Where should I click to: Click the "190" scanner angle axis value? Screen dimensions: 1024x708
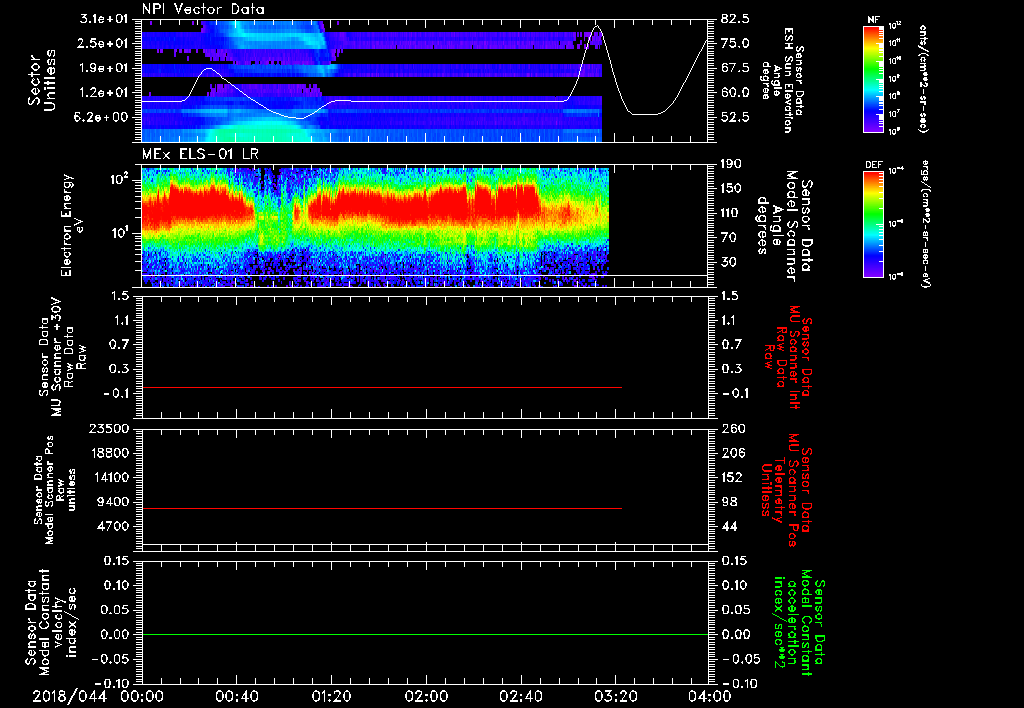[733, 164]
